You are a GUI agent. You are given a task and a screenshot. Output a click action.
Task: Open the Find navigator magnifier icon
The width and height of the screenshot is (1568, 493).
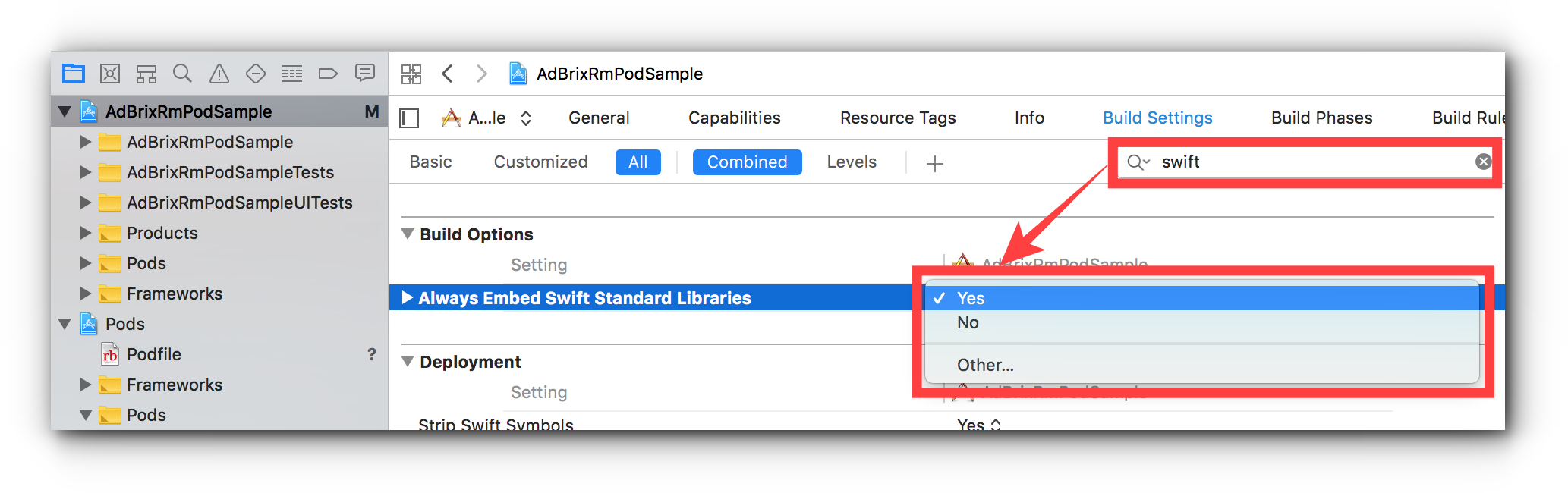(182, 74)
